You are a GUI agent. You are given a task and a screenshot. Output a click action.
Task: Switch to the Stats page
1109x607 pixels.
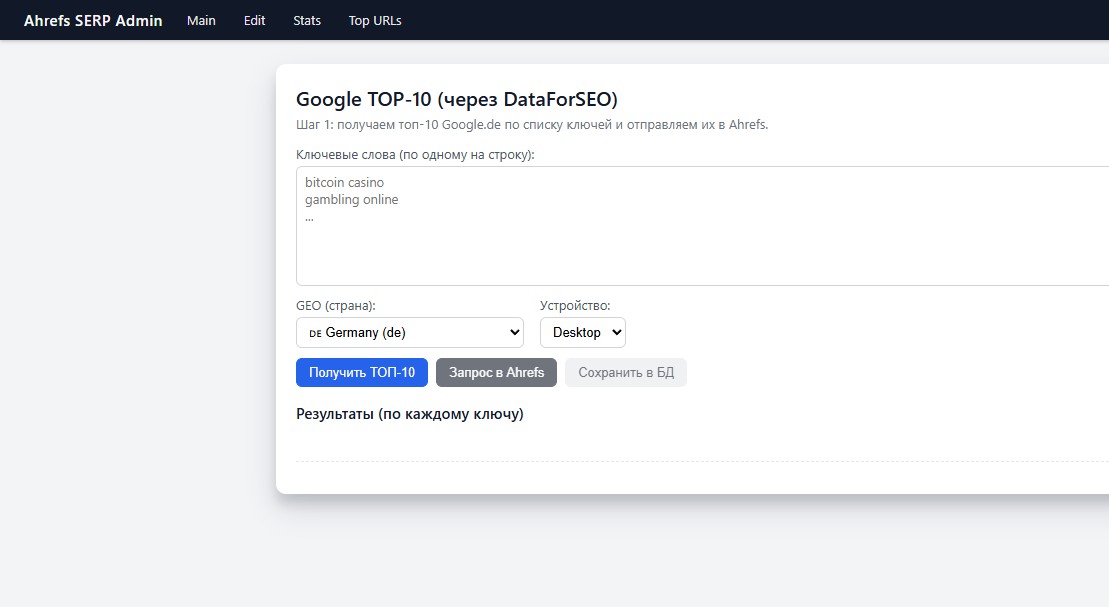306,20
